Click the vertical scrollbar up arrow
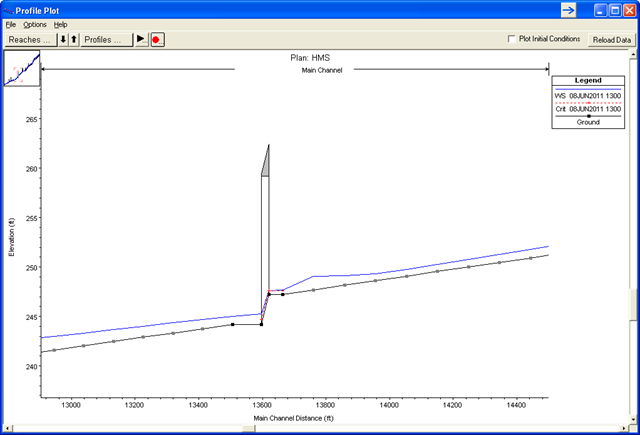 coord(633,54)
